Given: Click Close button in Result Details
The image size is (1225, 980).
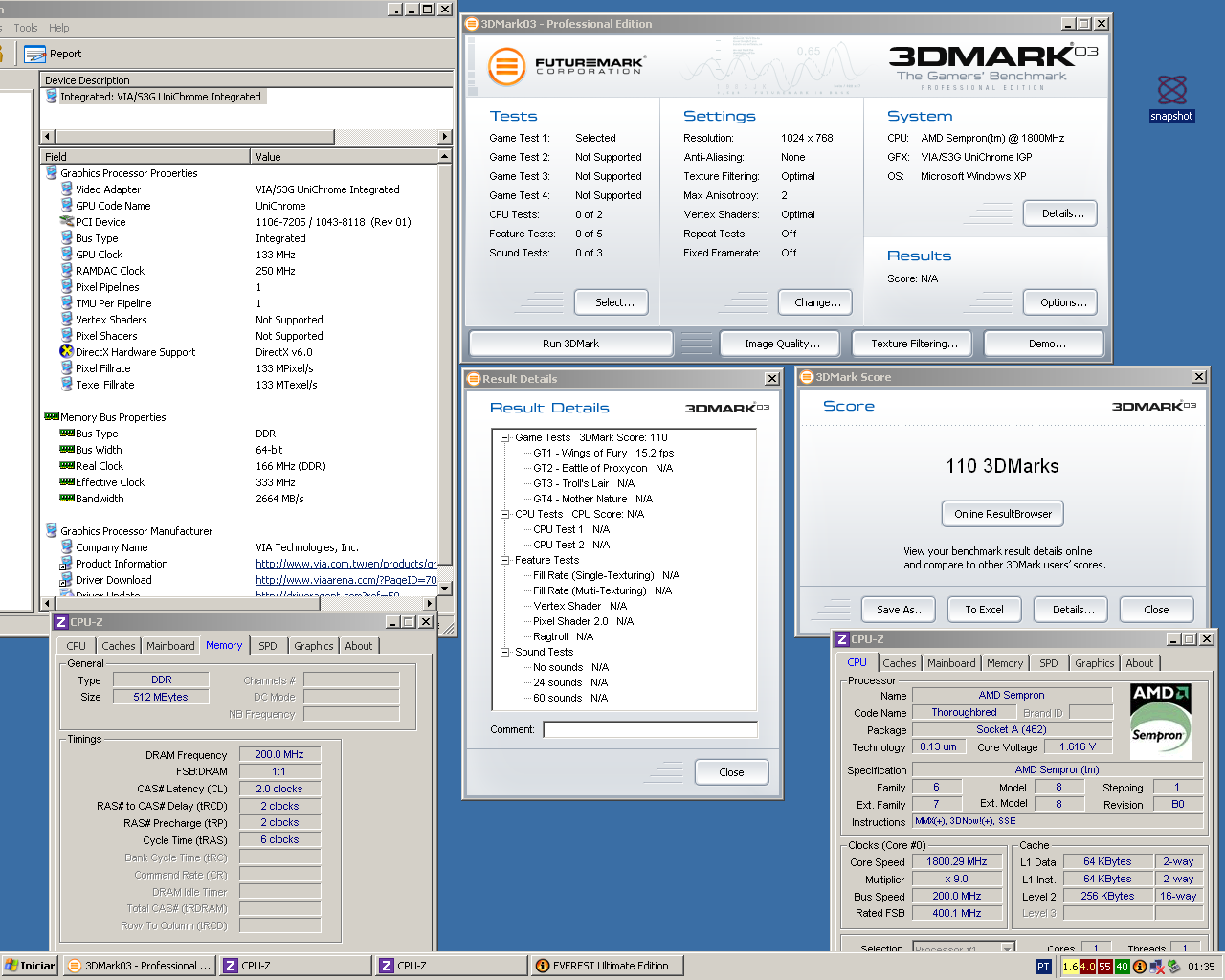Looking at the screenshot, I should tap(731, 772).
